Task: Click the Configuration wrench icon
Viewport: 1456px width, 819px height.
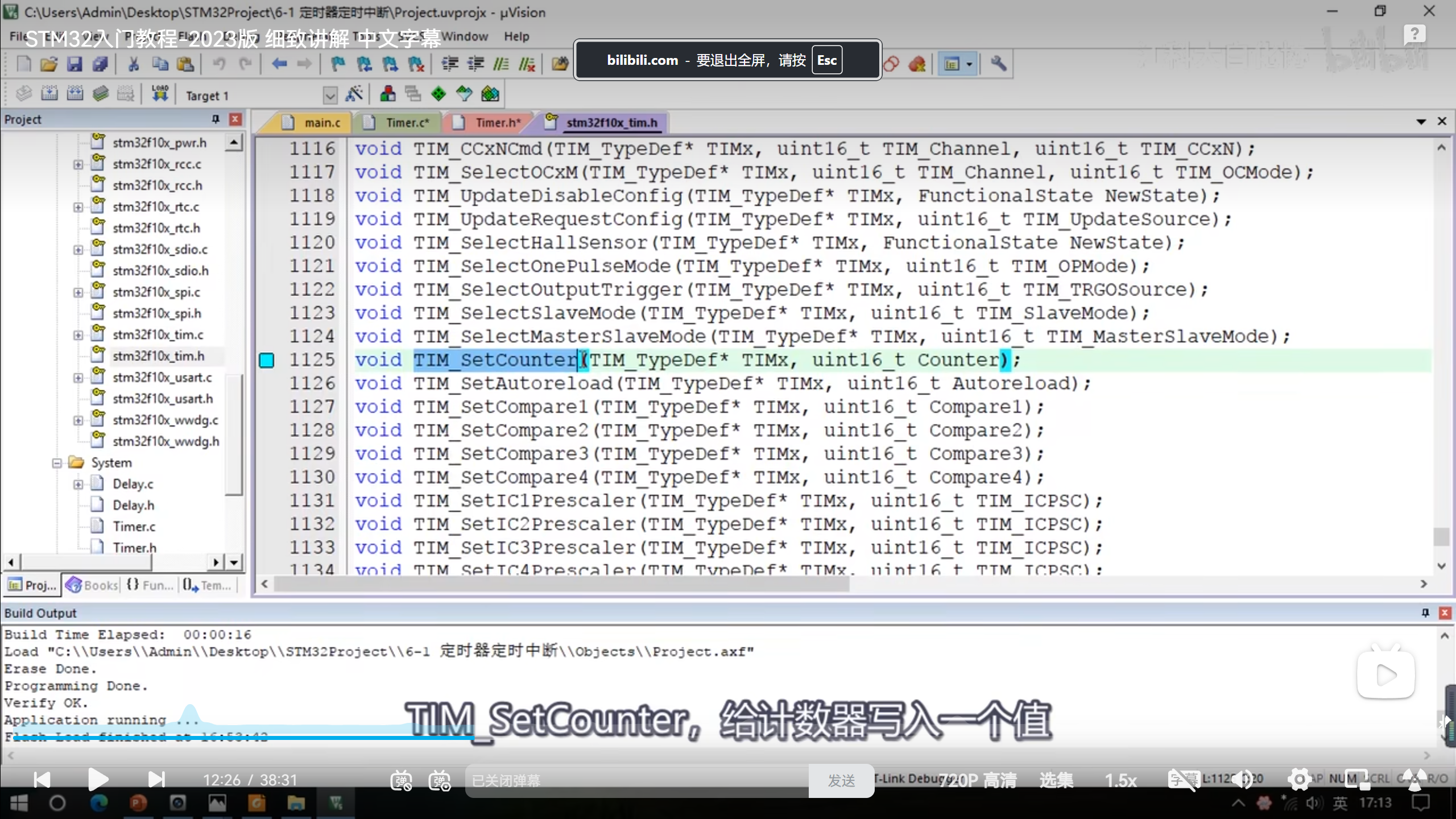Action: pos(998,64)
